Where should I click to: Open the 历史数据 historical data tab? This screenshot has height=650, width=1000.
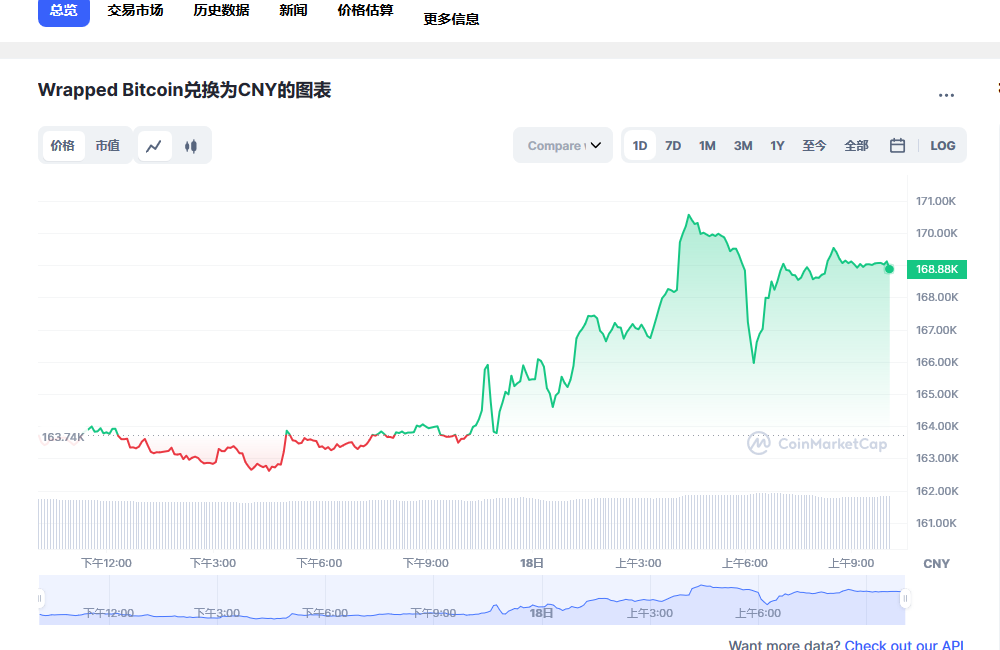coord(221,10)
